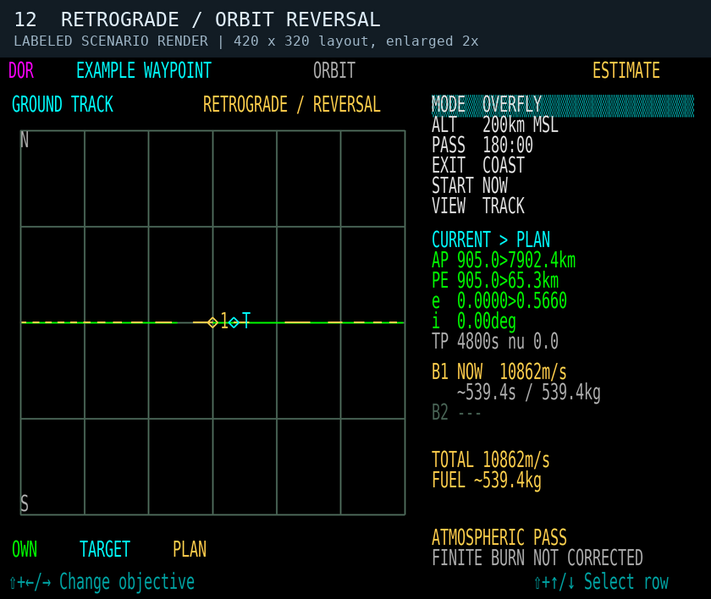Select the ESTIMATE header label
This screenshot has height=599, width=711.
coord(626,71)
